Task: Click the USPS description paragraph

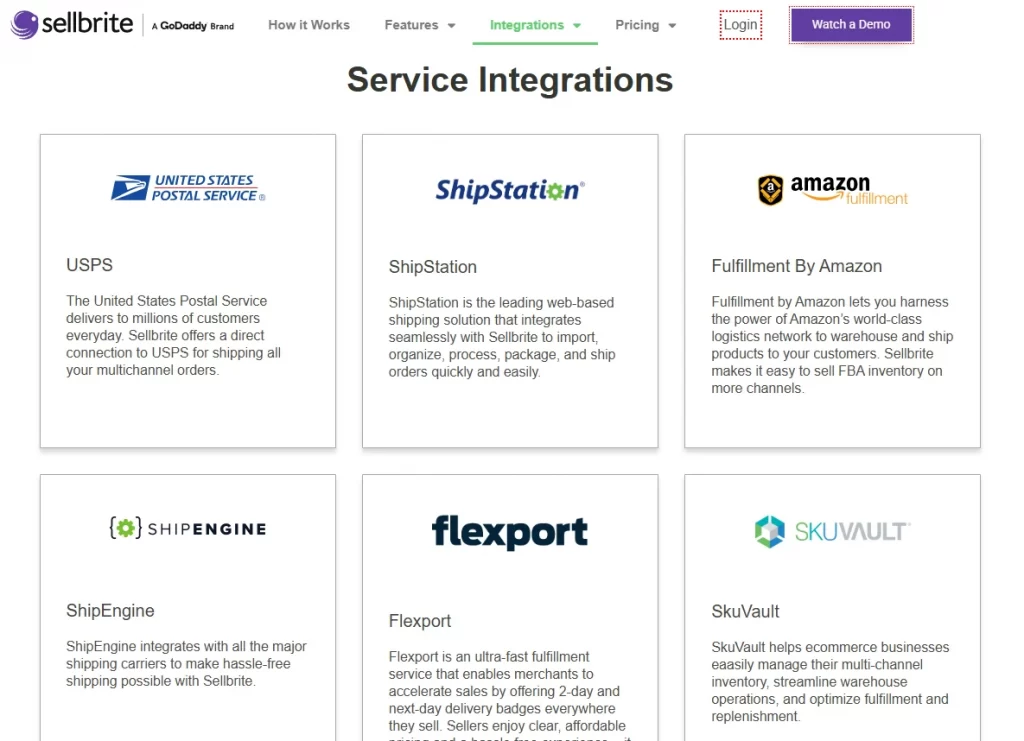Action: pyautogui.click(x=174, y=336)
